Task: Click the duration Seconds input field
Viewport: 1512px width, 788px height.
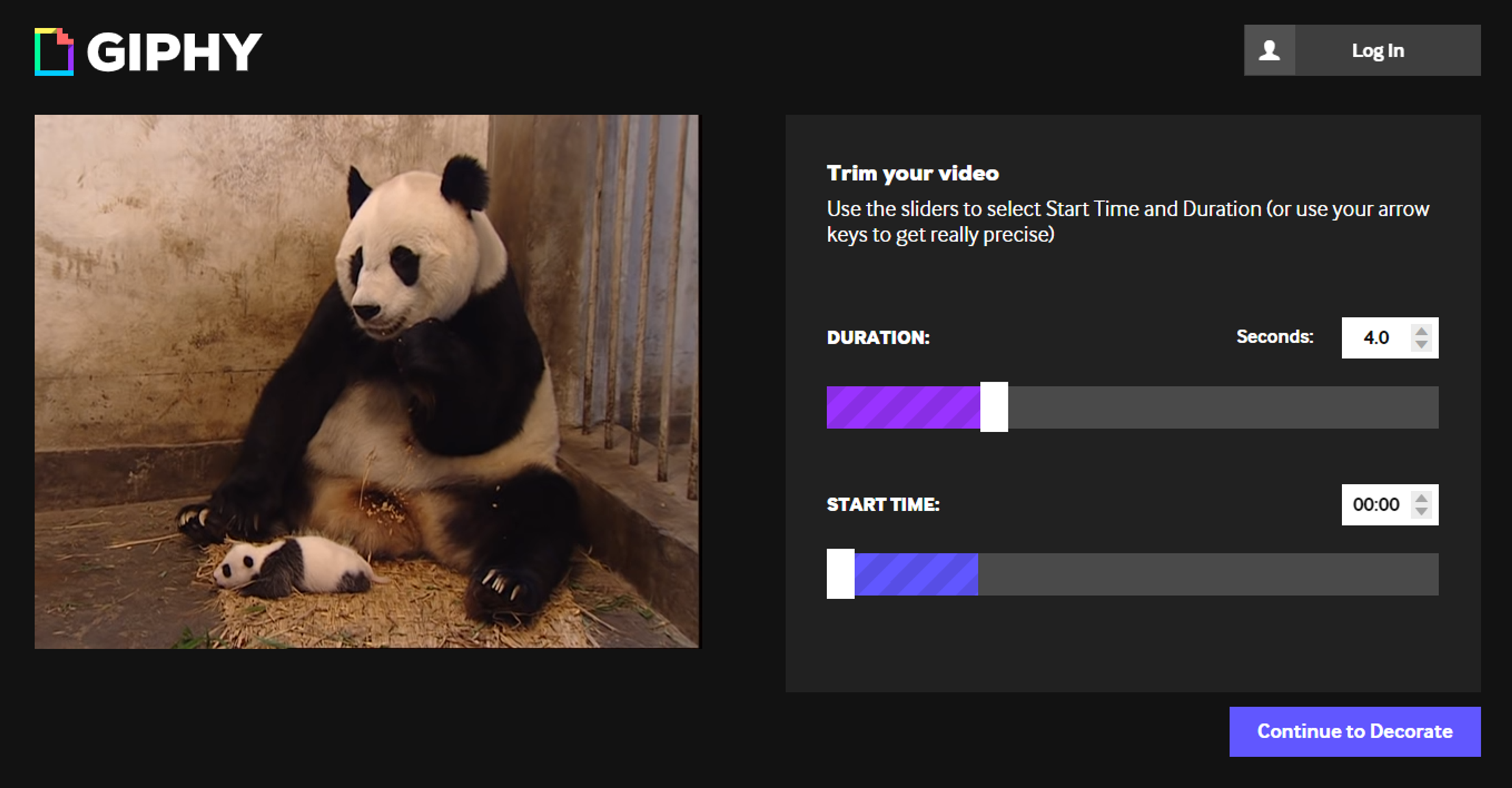Action: [1376, 337]
